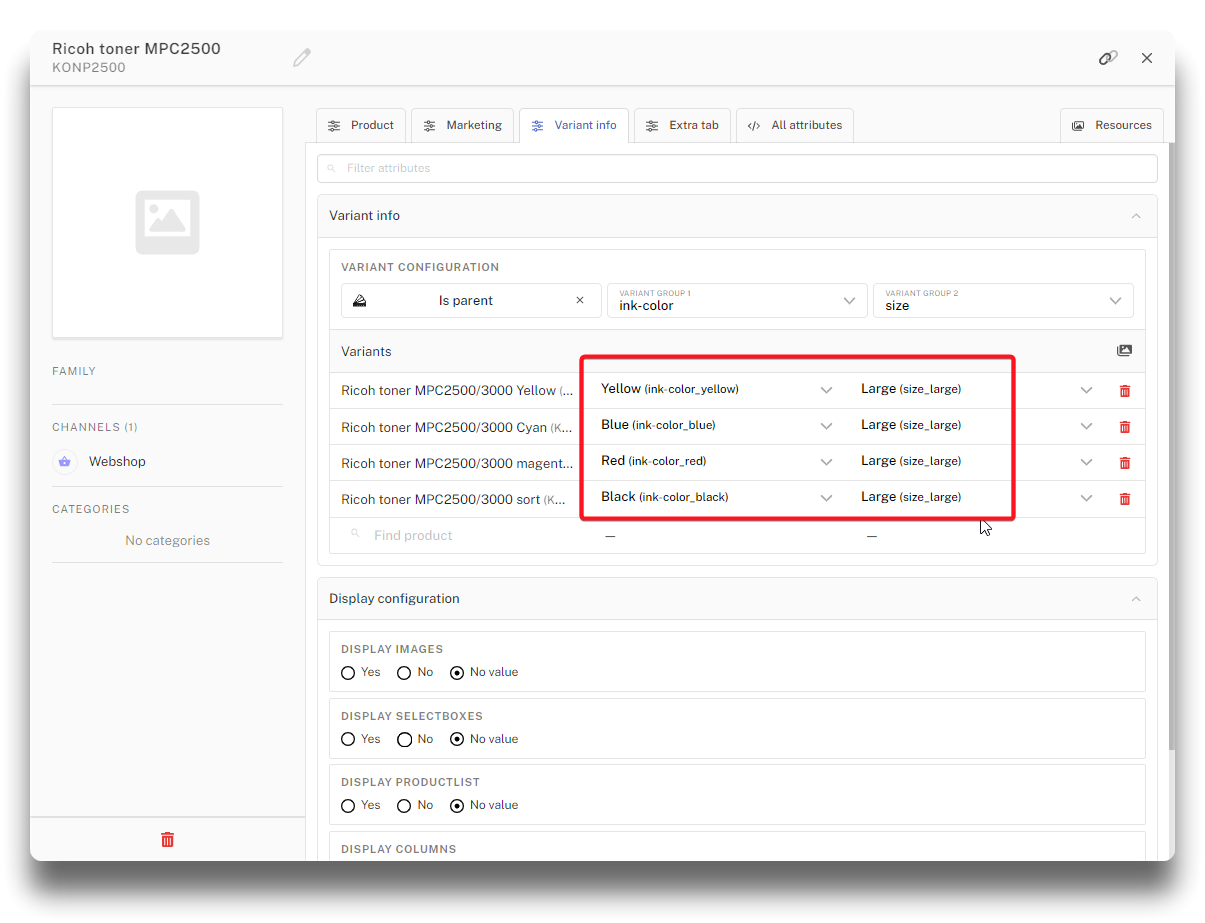The height and width of the screenshot is (923, 1205).
Task: Delete the Yellow toner variant row
Action: (x=1124, y=391)
